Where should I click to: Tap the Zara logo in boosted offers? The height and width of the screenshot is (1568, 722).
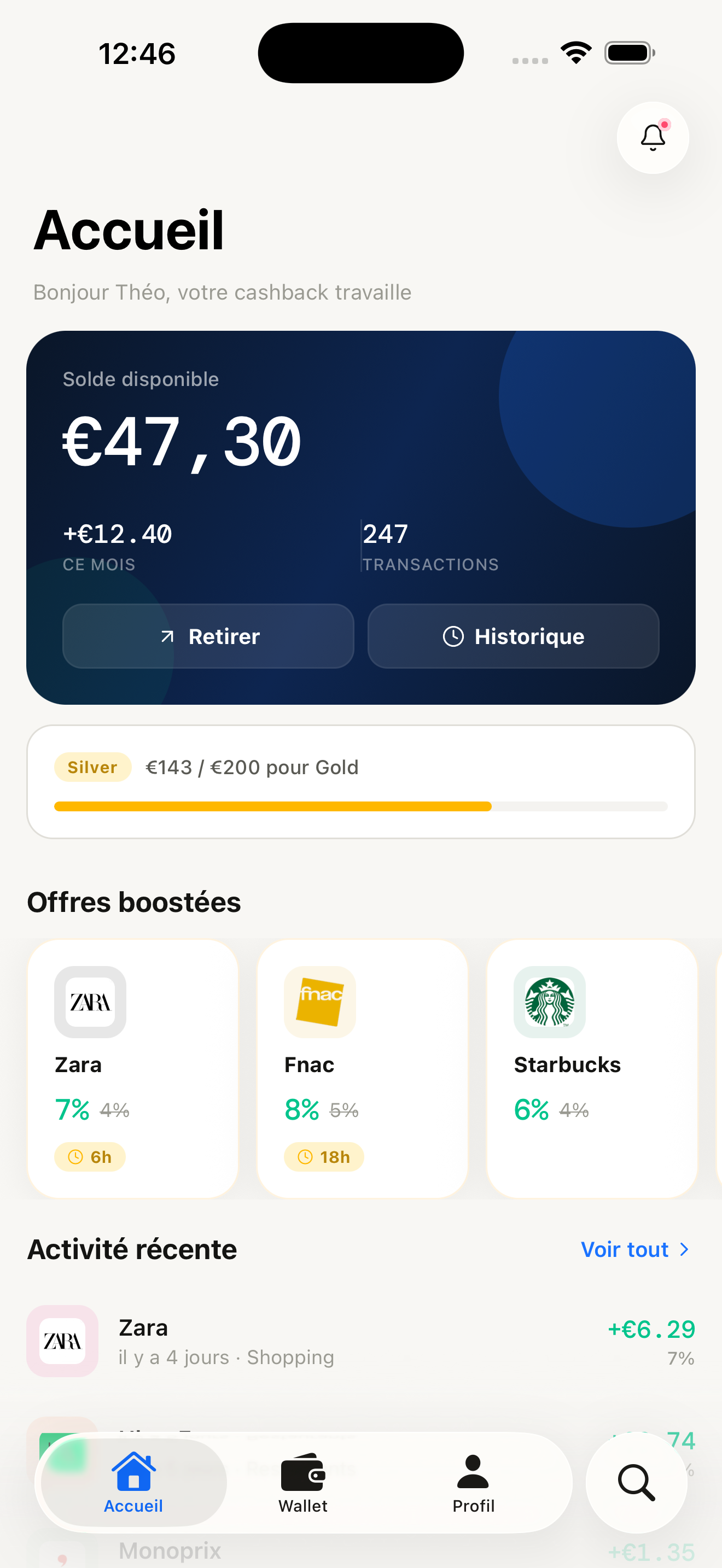click(90, 1002)
